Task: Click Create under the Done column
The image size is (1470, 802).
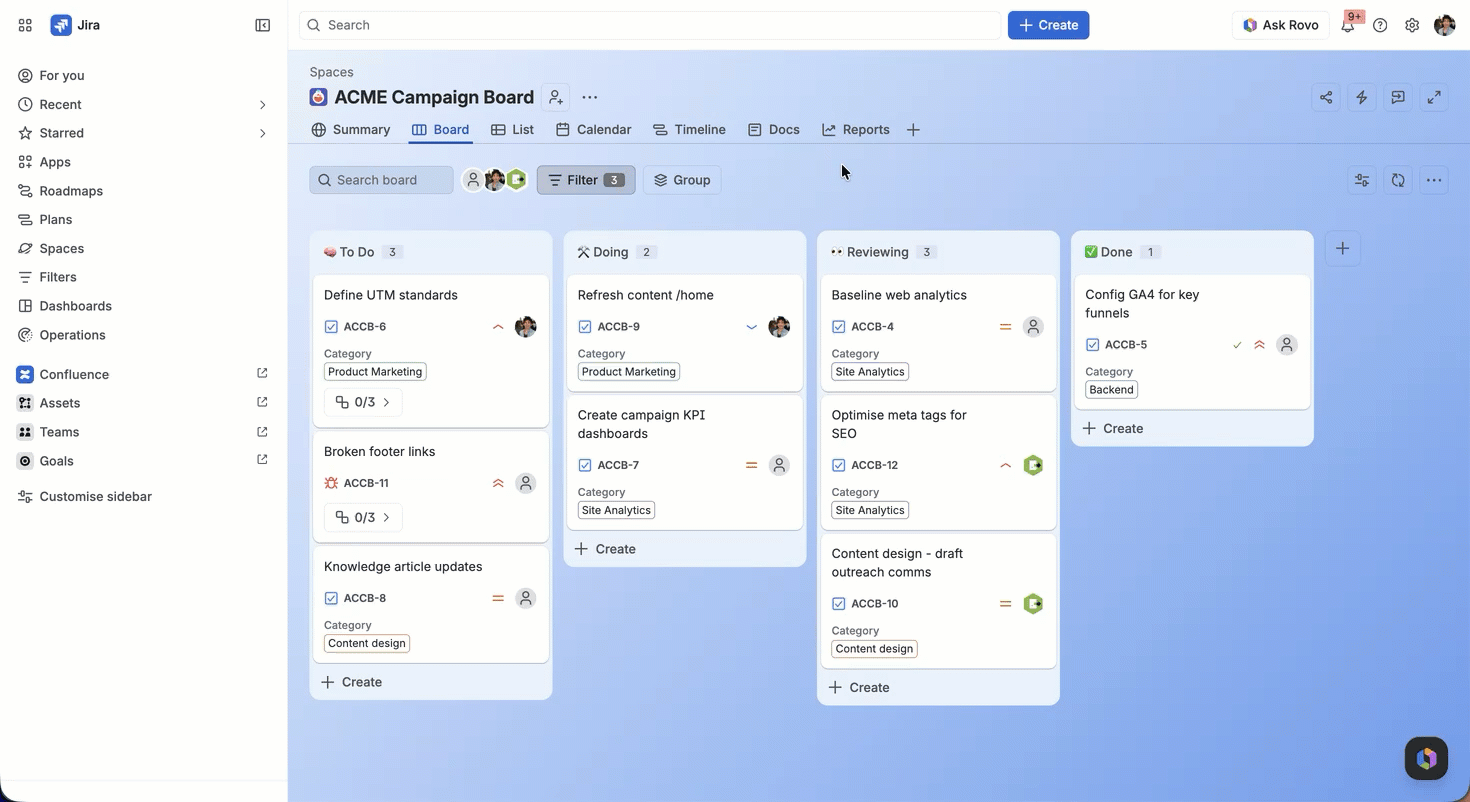Action: 1113,428
